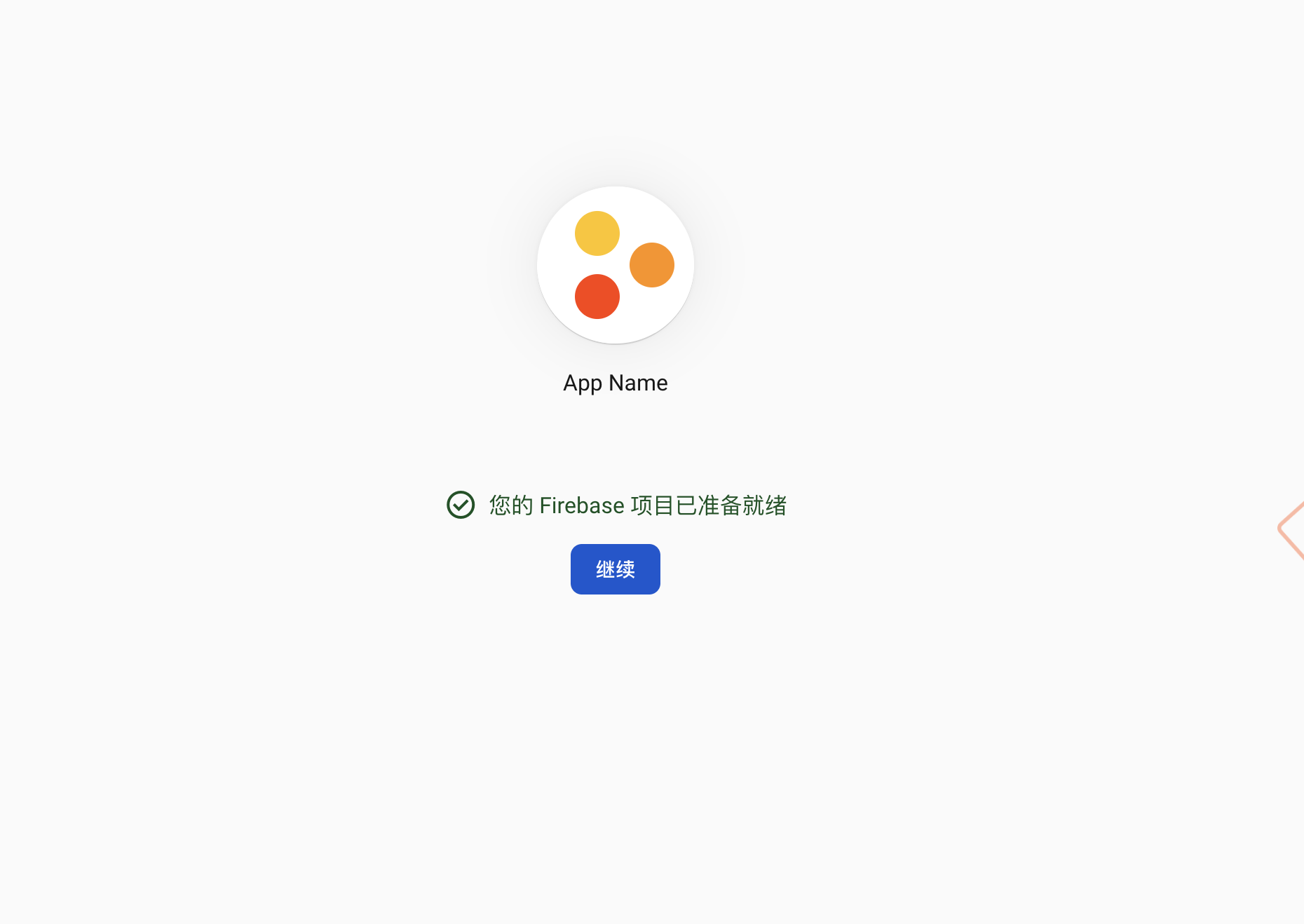
Task: Click the 项目 characters after Firebase
Action: [653, 505]
